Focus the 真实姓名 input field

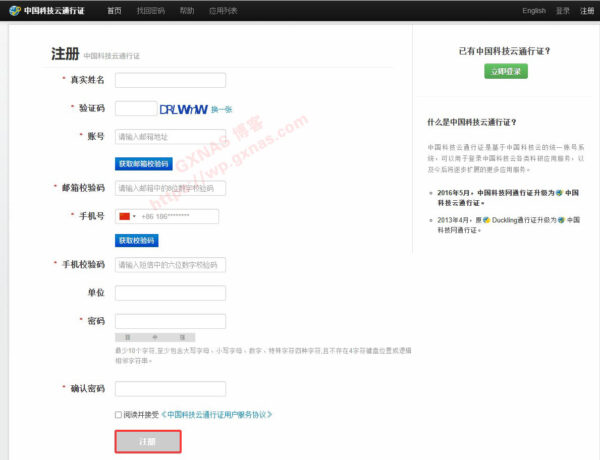click(170, 80)
